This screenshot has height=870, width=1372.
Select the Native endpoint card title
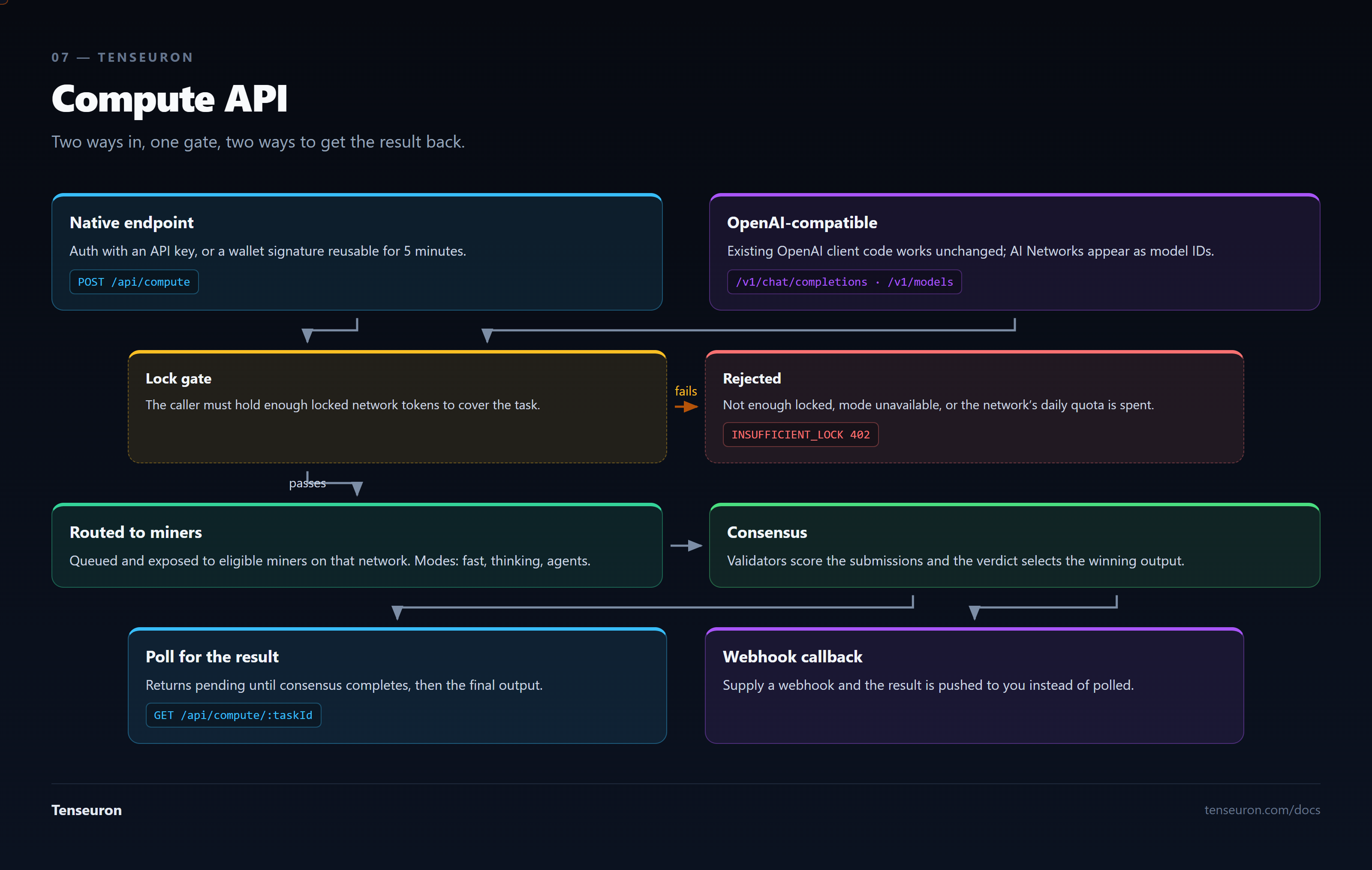[132, 222]
